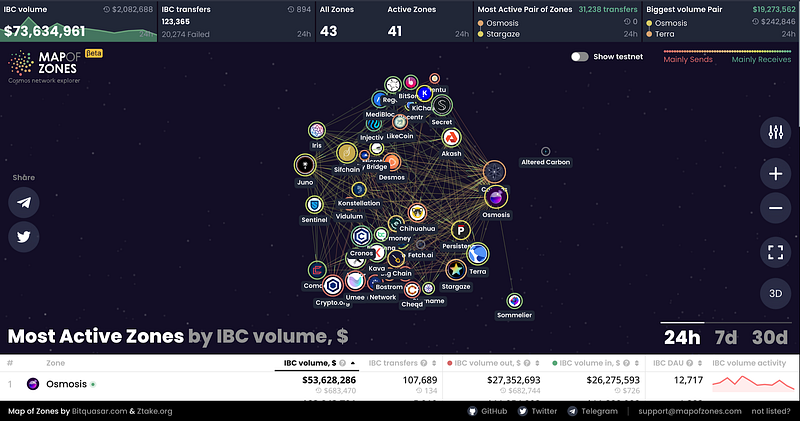Zoom out with the minus button
The height and width of the screenshot is (421, 800).
[x=776, y=208]
